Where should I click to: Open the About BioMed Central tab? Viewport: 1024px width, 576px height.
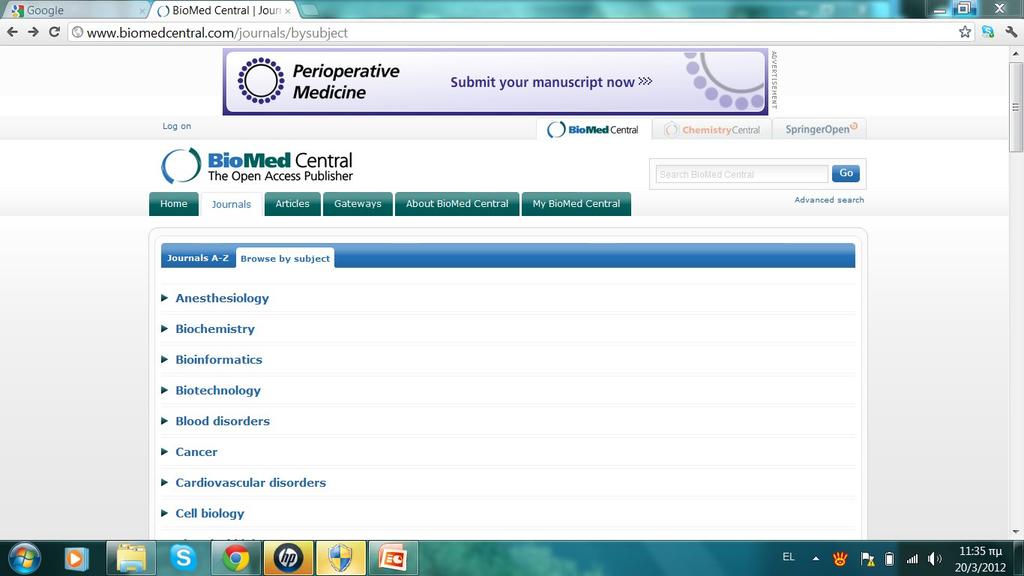click(457, 204)
